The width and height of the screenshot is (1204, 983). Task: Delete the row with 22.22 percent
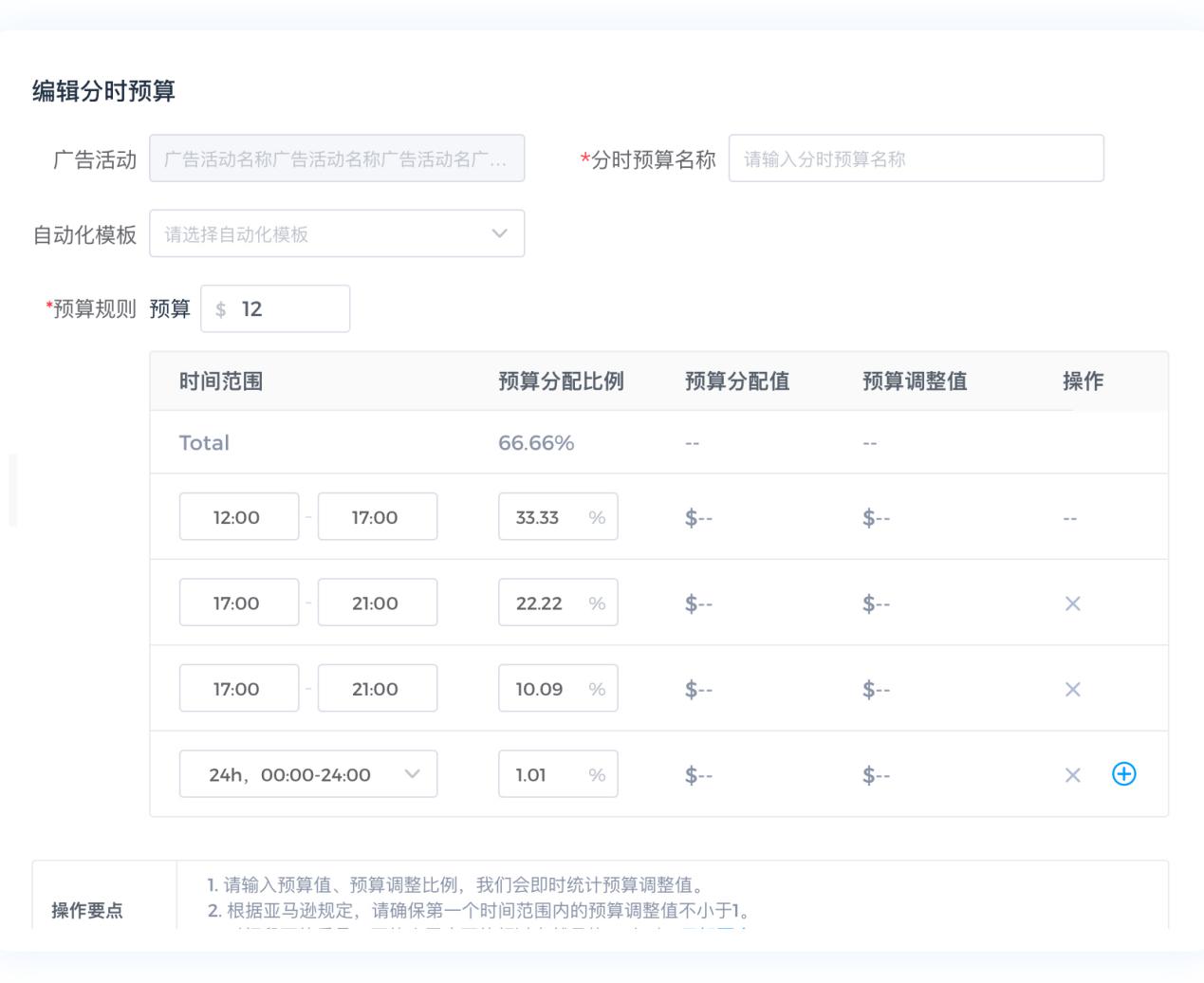1072,603
